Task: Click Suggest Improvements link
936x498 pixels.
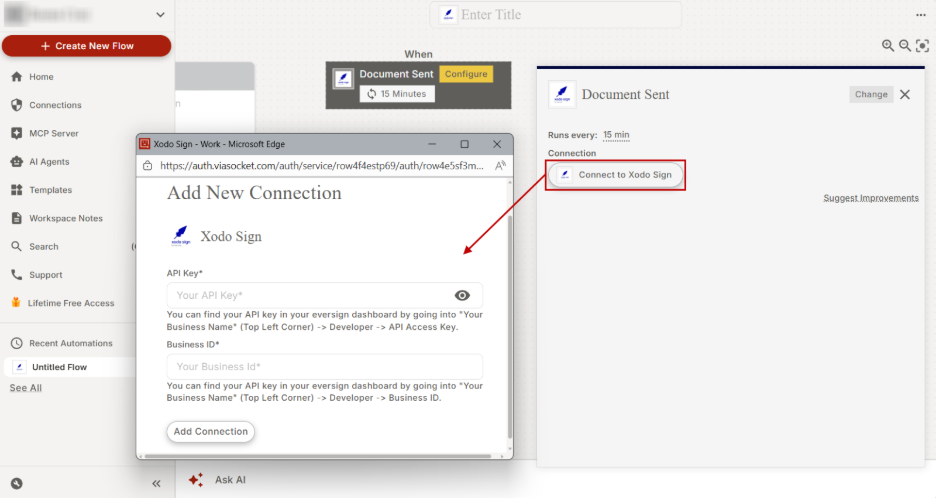Action: pyautogui.click(x=871, y=198)
